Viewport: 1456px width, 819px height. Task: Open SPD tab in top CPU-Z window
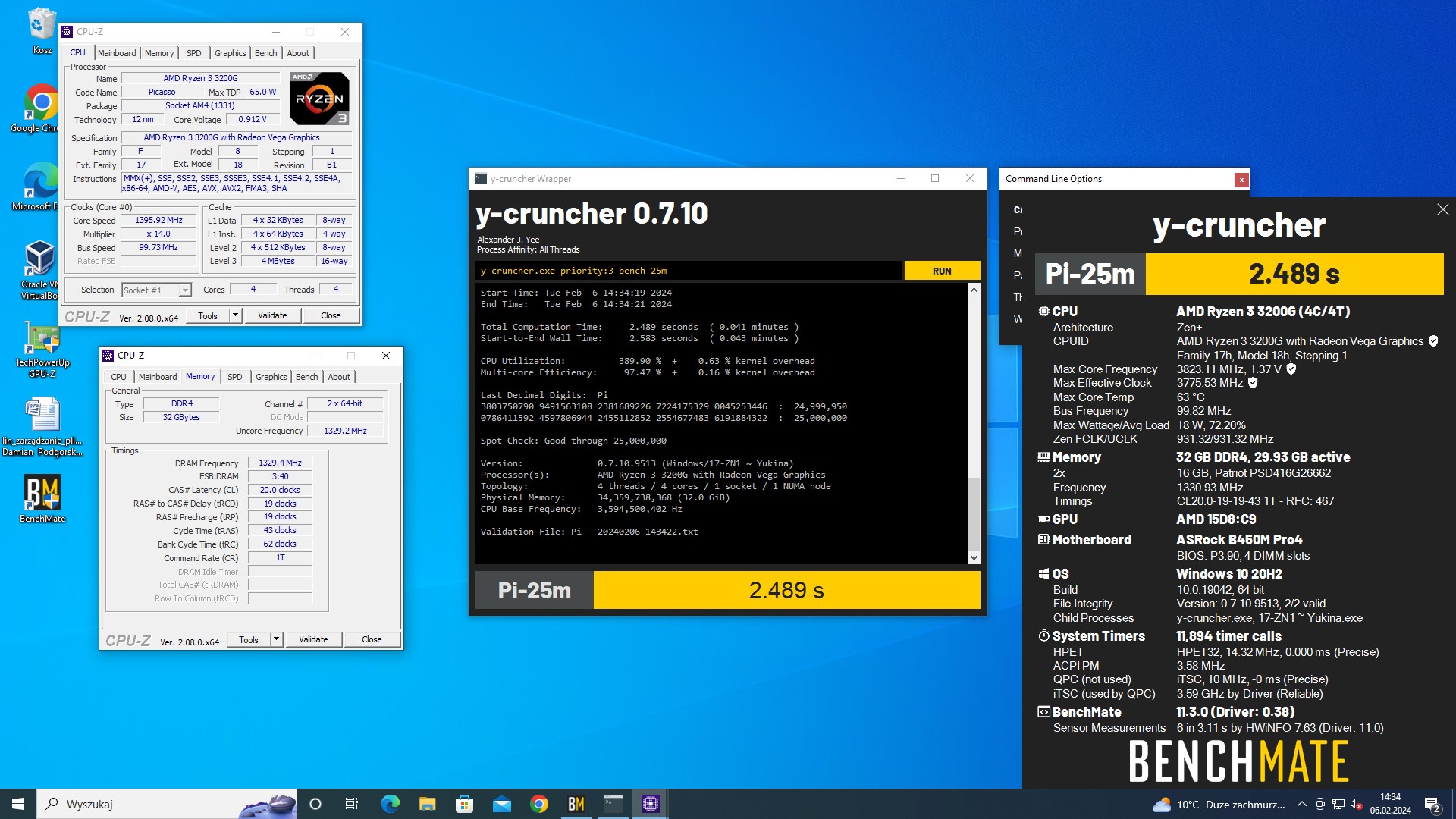click(194, 53)
